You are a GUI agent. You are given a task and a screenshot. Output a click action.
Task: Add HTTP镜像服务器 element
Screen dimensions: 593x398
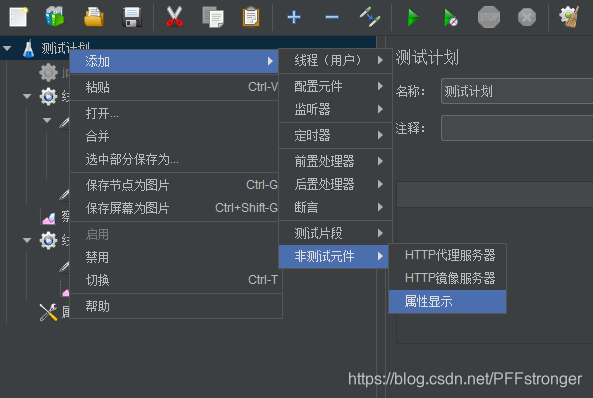(x=447, y=278)
